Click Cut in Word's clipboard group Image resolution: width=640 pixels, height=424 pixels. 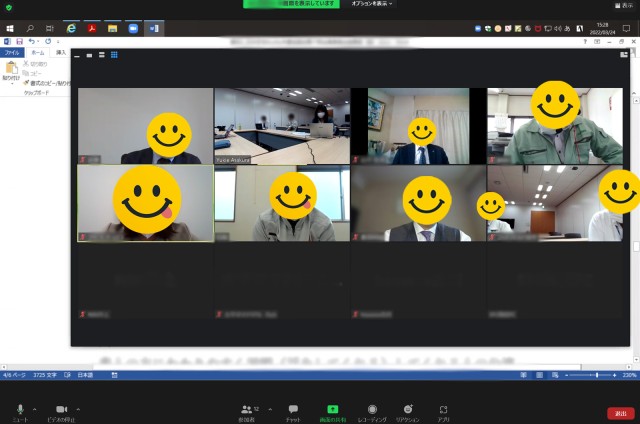point(35,64)
